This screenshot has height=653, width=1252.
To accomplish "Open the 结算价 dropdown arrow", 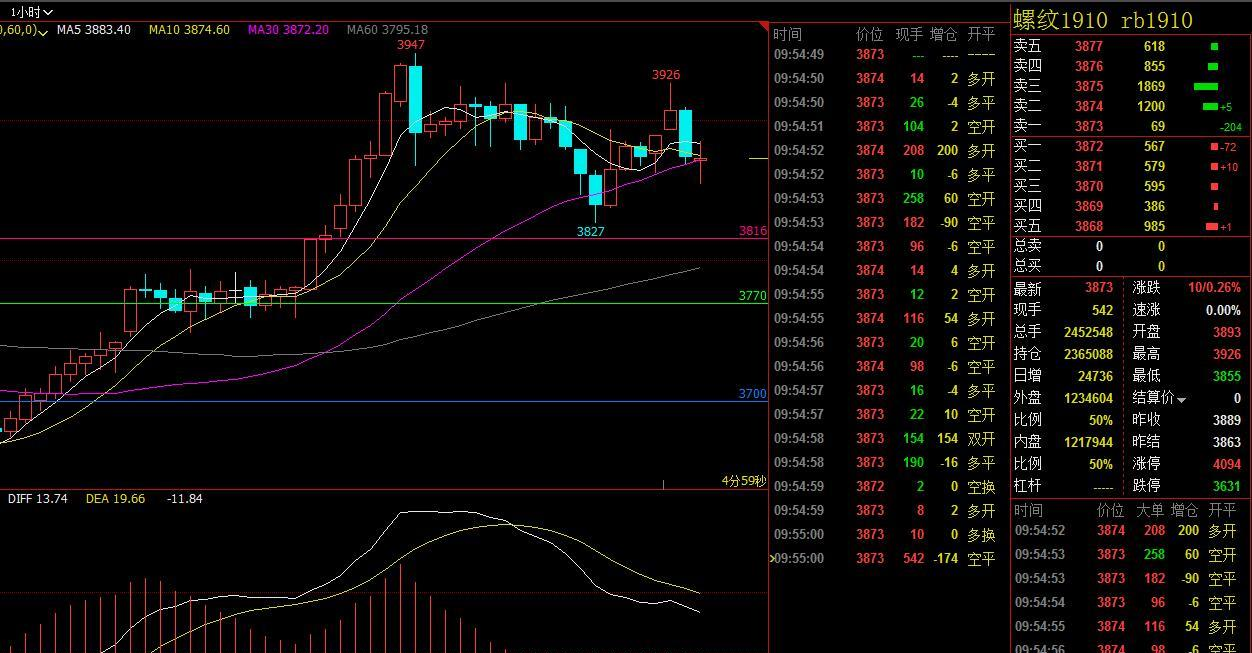I will click(x=1181, y=400).
